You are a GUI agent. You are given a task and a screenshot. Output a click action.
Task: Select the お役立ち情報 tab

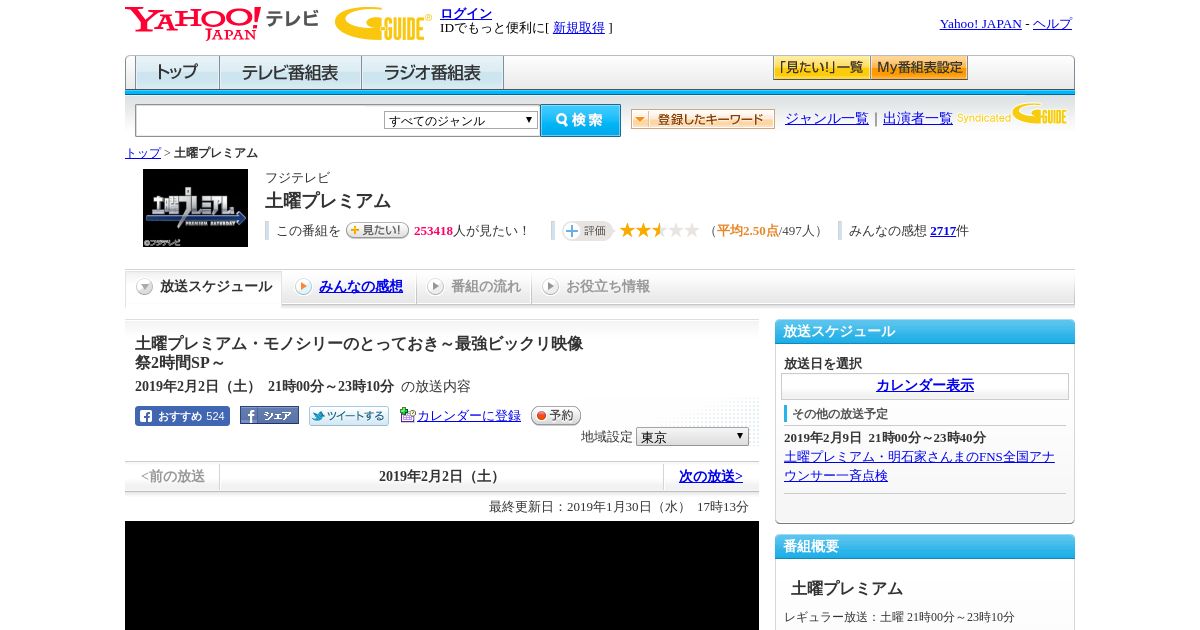[596, 287]
